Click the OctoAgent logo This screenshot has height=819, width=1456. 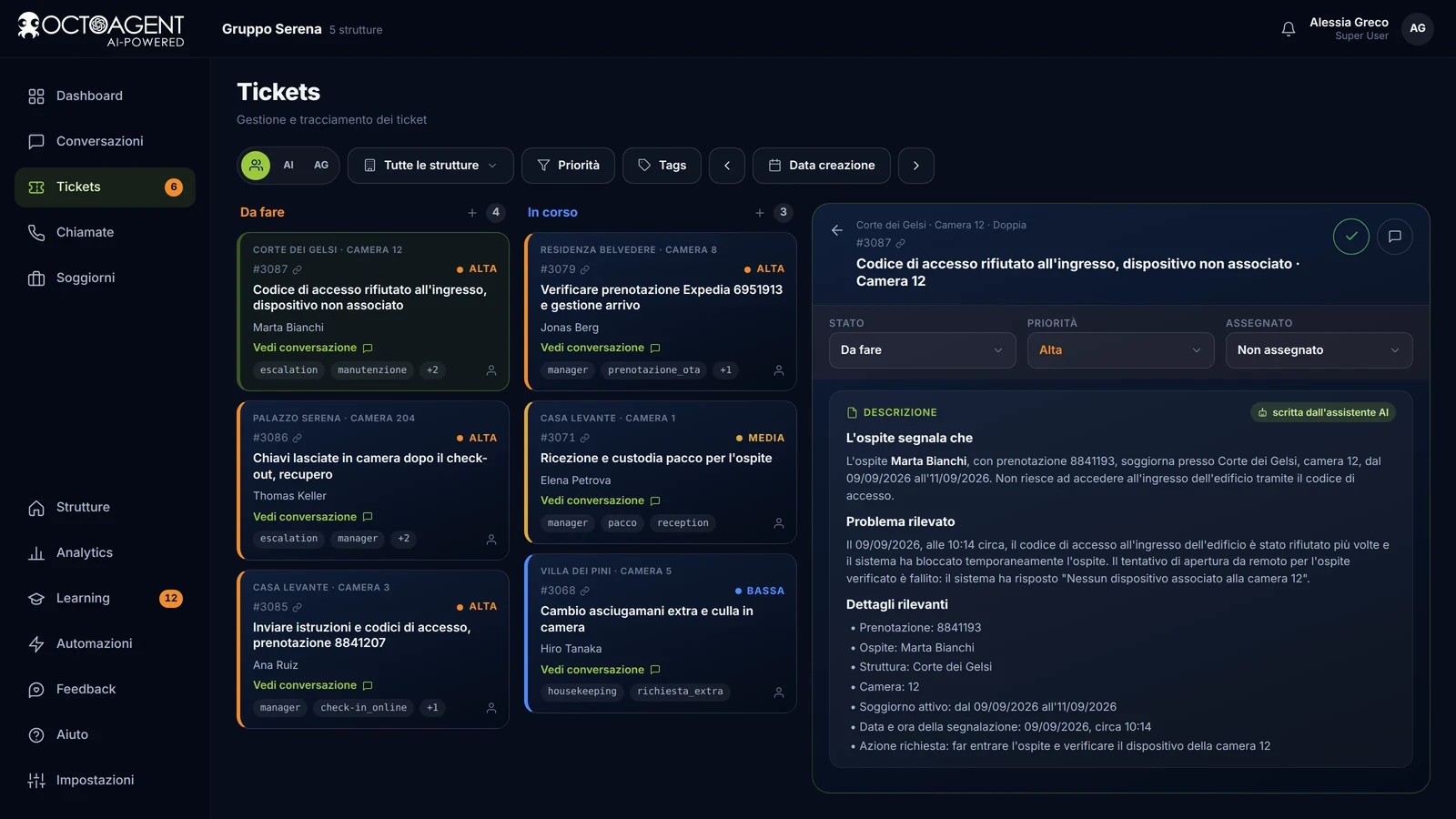tap(101, 29)
